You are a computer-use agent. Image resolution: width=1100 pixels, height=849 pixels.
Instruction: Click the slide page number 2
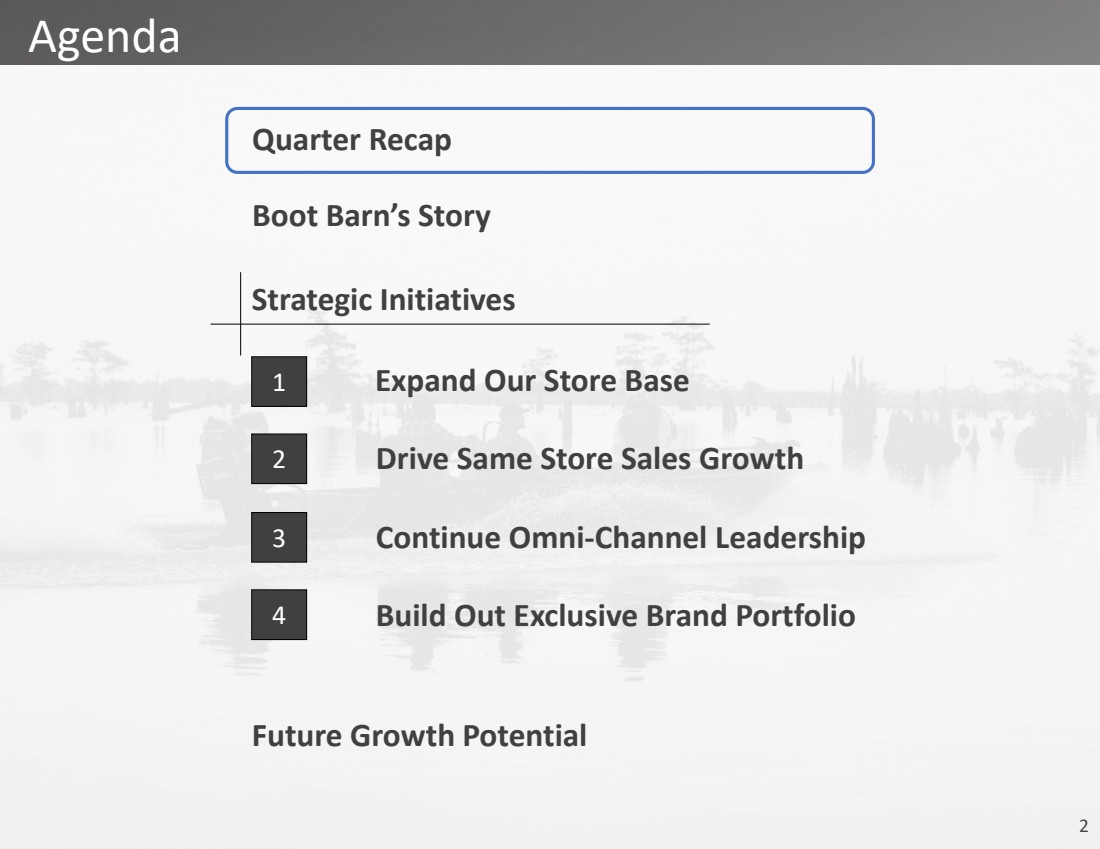(1083, 826)
